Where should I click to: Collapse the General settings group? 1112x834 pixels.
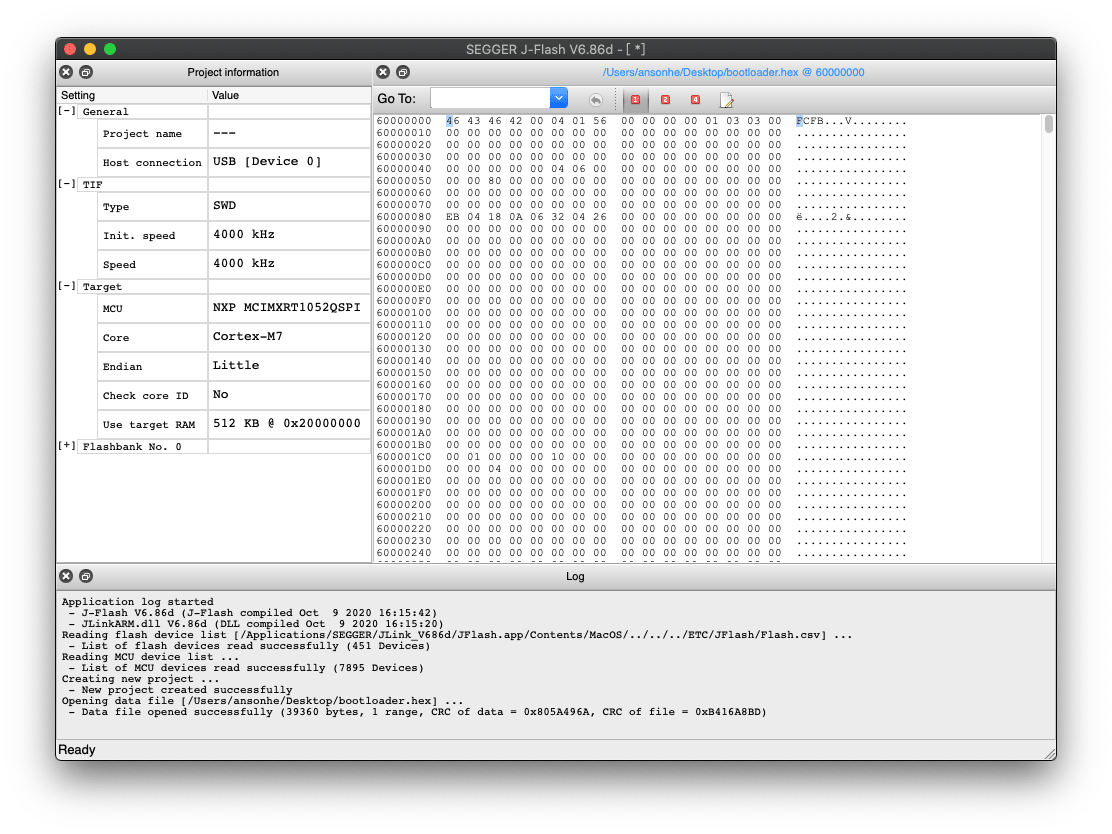click(x=67, y=111)
